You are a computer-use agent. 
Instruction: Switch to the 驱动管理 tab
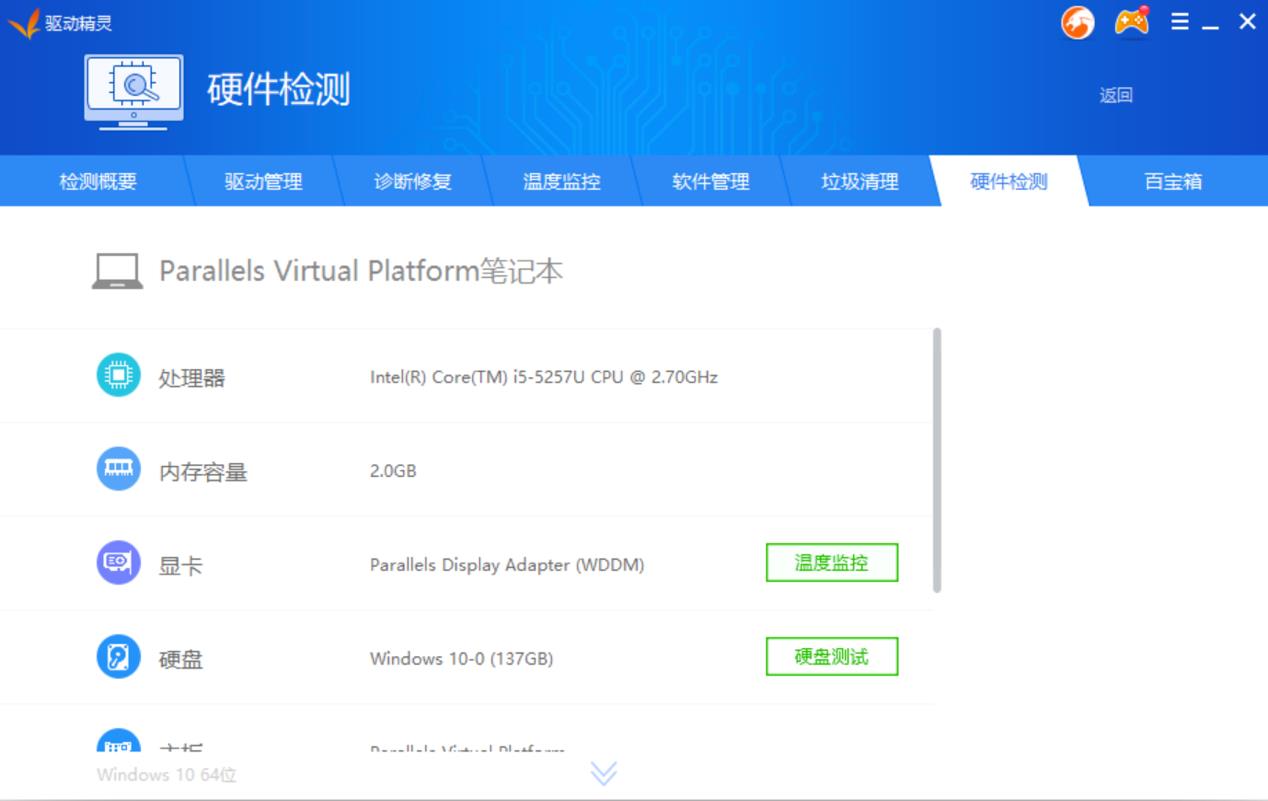point(263,181)
